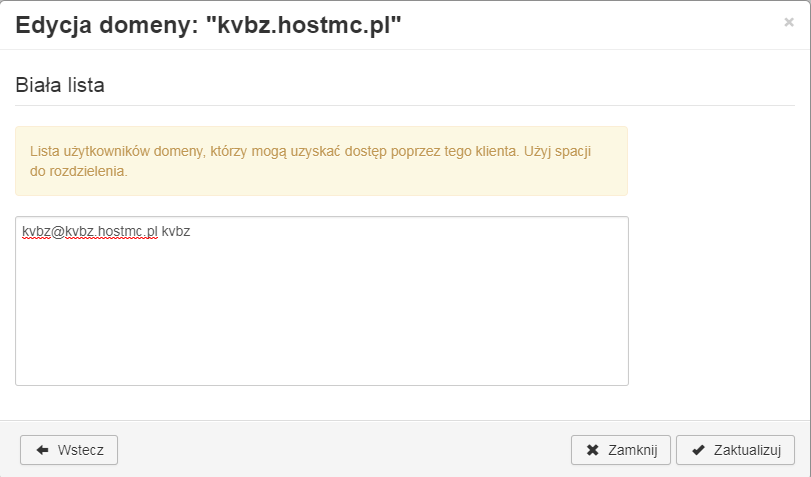Click the kvbz@kvbz.hostmc.pl entry in the text area
Image resolution: width=811 pixels, height=477 pixels.
(x=90, y=232)
